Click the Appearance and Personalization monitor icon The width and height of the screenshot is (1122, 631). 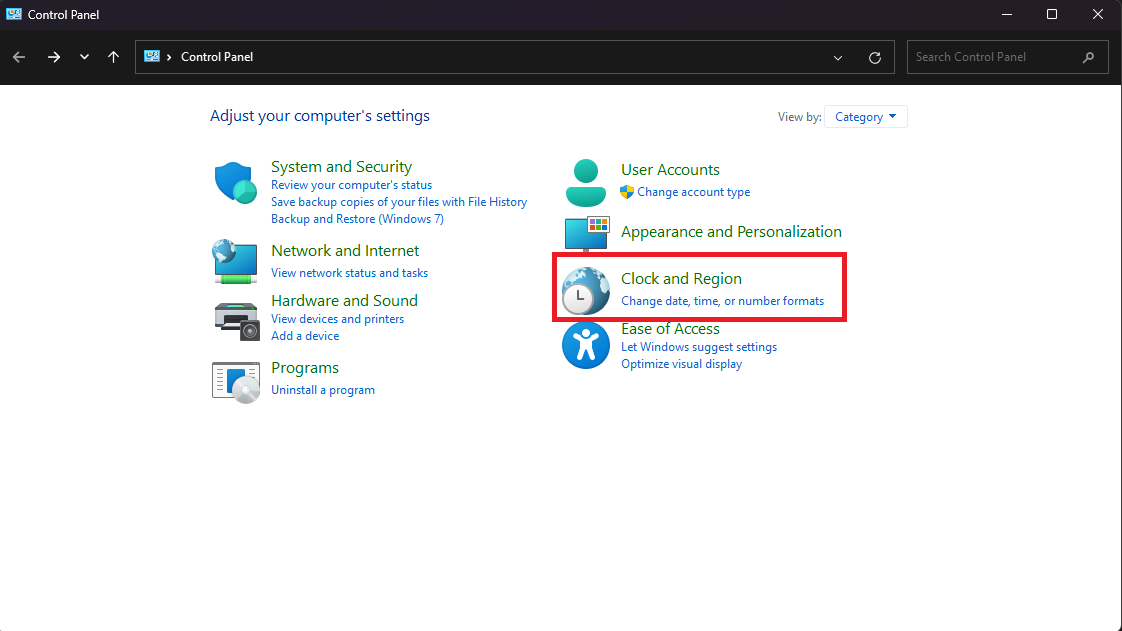(x=586, y=235)
